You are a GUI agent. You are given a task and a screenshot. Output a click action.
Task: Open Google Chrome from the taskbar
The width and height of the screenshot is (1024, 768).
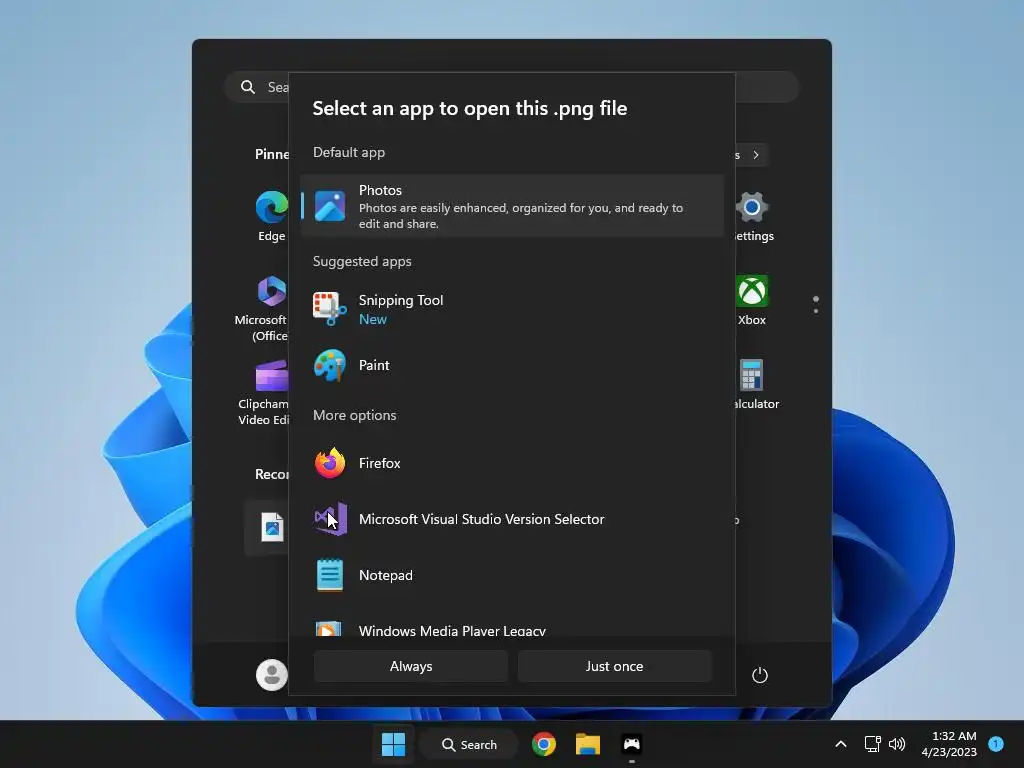click(x=543, y=744)
